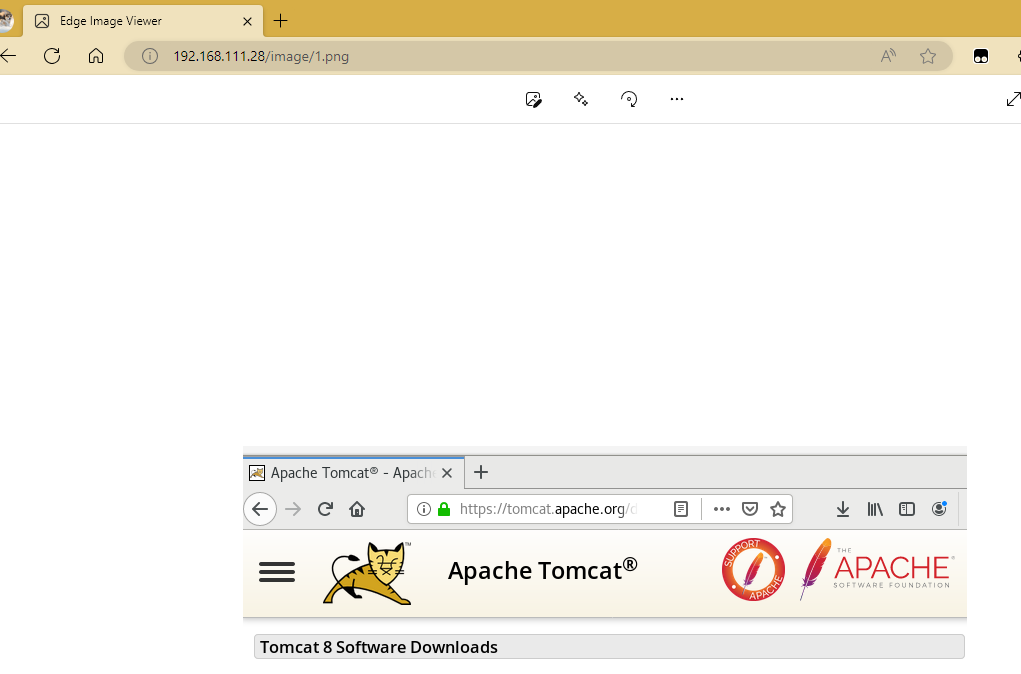
Task: Open the image edit tool in viewer toolbar
Action: coord(533,99)
